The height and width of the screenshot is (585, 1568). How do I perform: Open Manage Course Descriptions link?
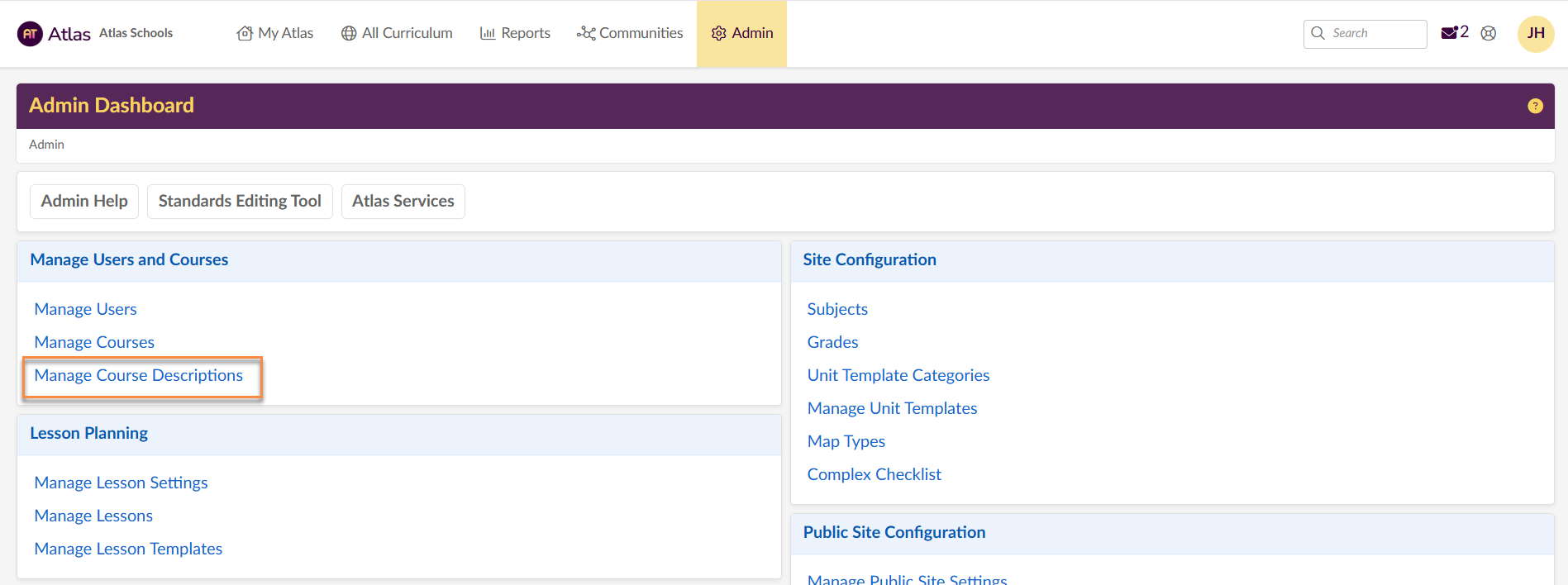point(139,375)
